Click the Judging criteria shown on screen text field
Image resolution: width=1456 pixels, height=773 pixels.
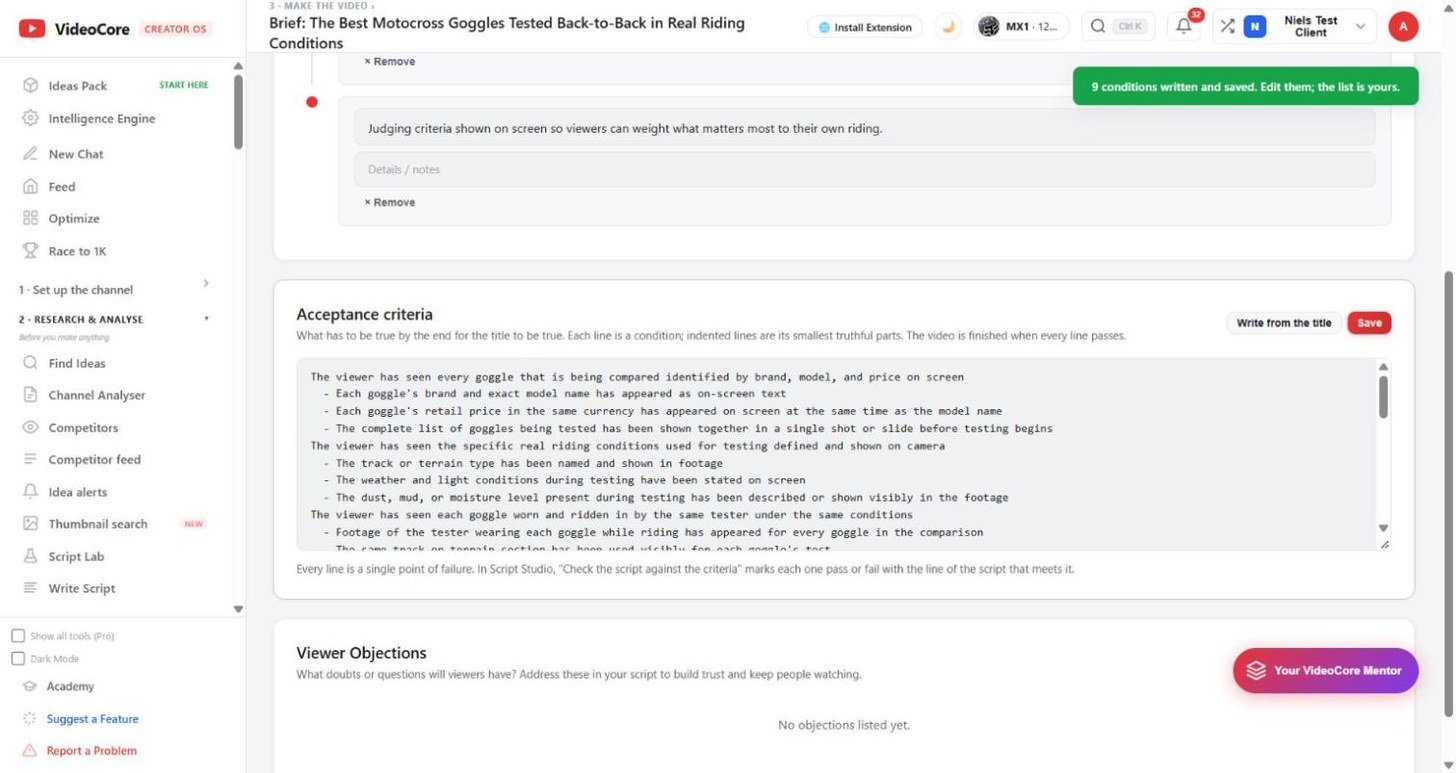tap(864, 128)
